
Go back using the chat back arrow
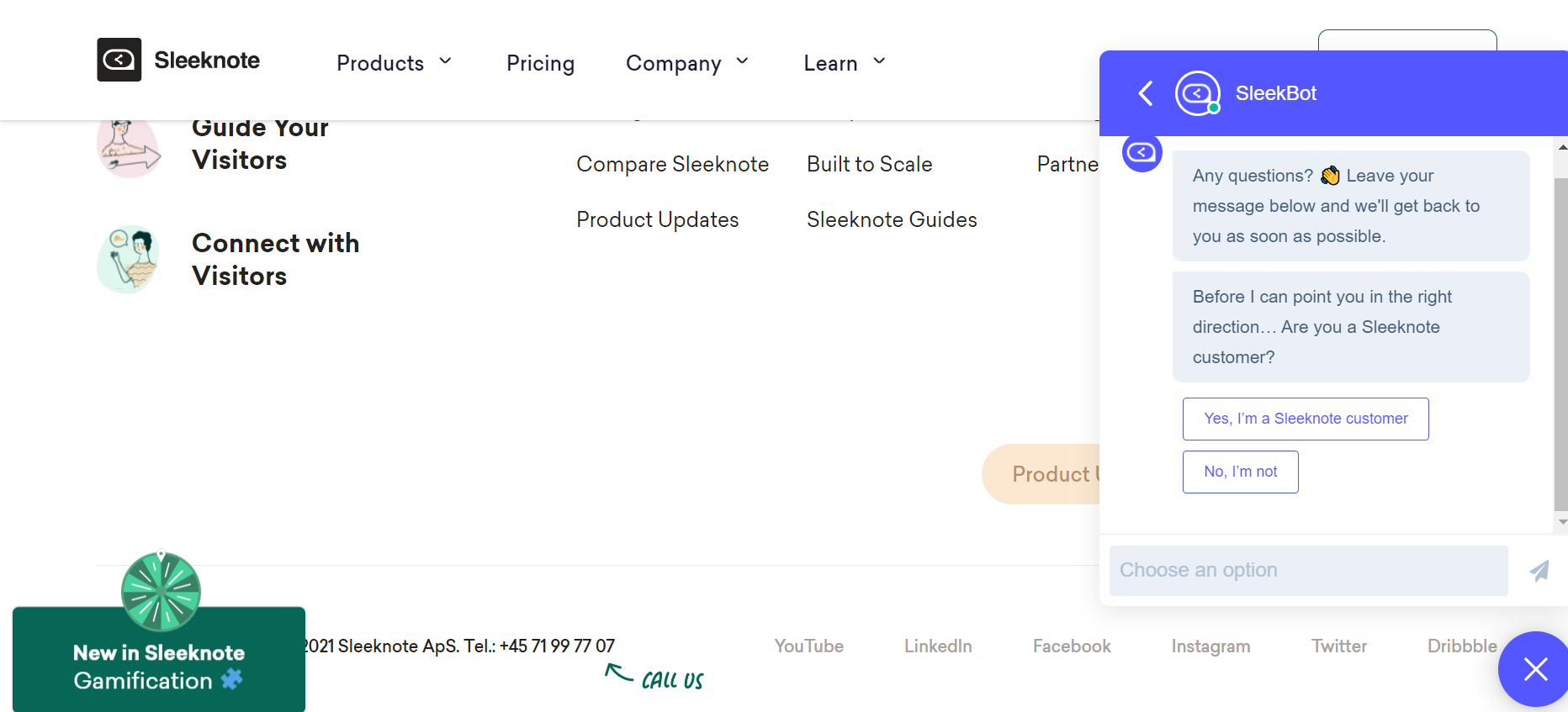pos(1145,93)
